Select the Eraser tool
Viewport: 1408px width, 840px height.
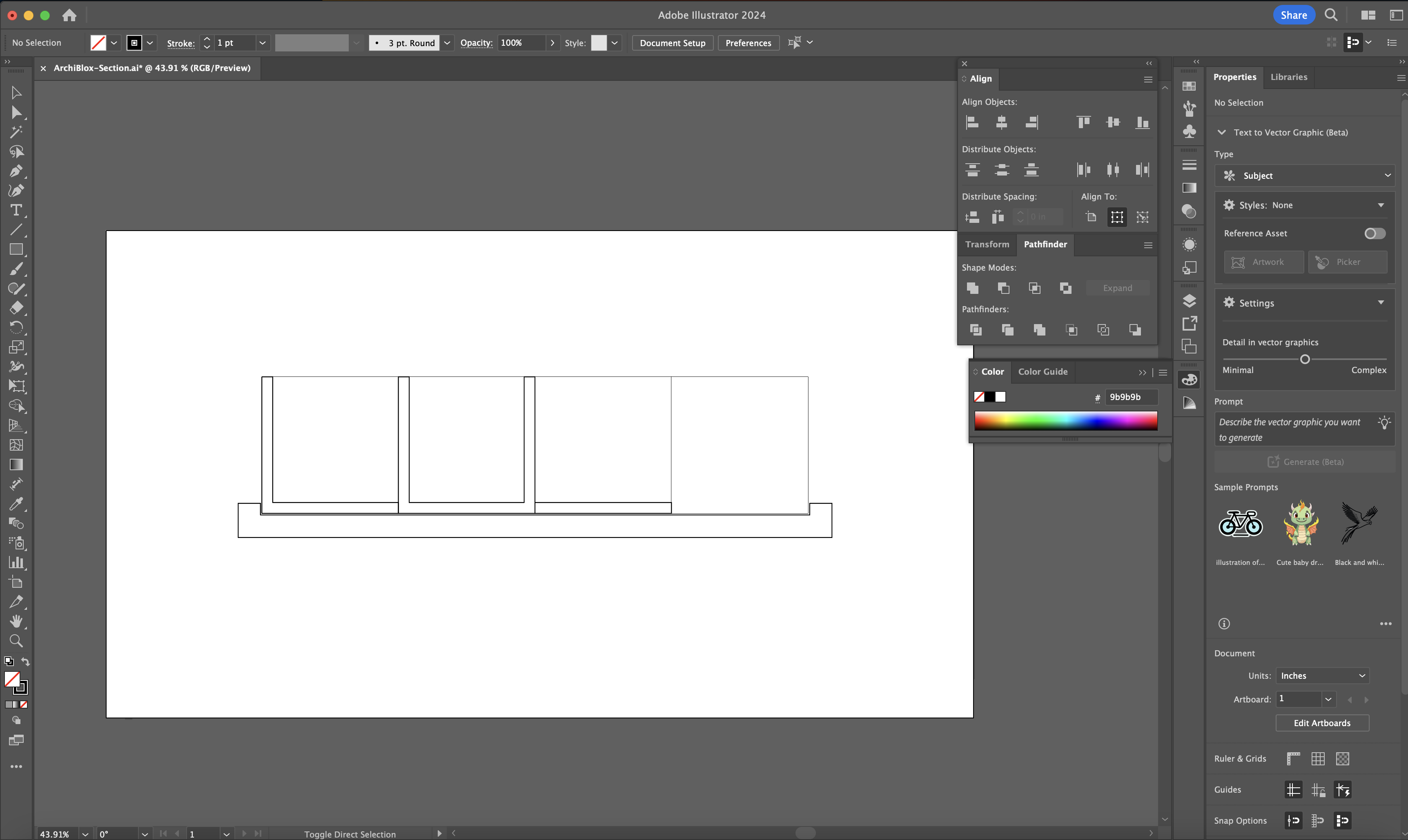point(16,308)
